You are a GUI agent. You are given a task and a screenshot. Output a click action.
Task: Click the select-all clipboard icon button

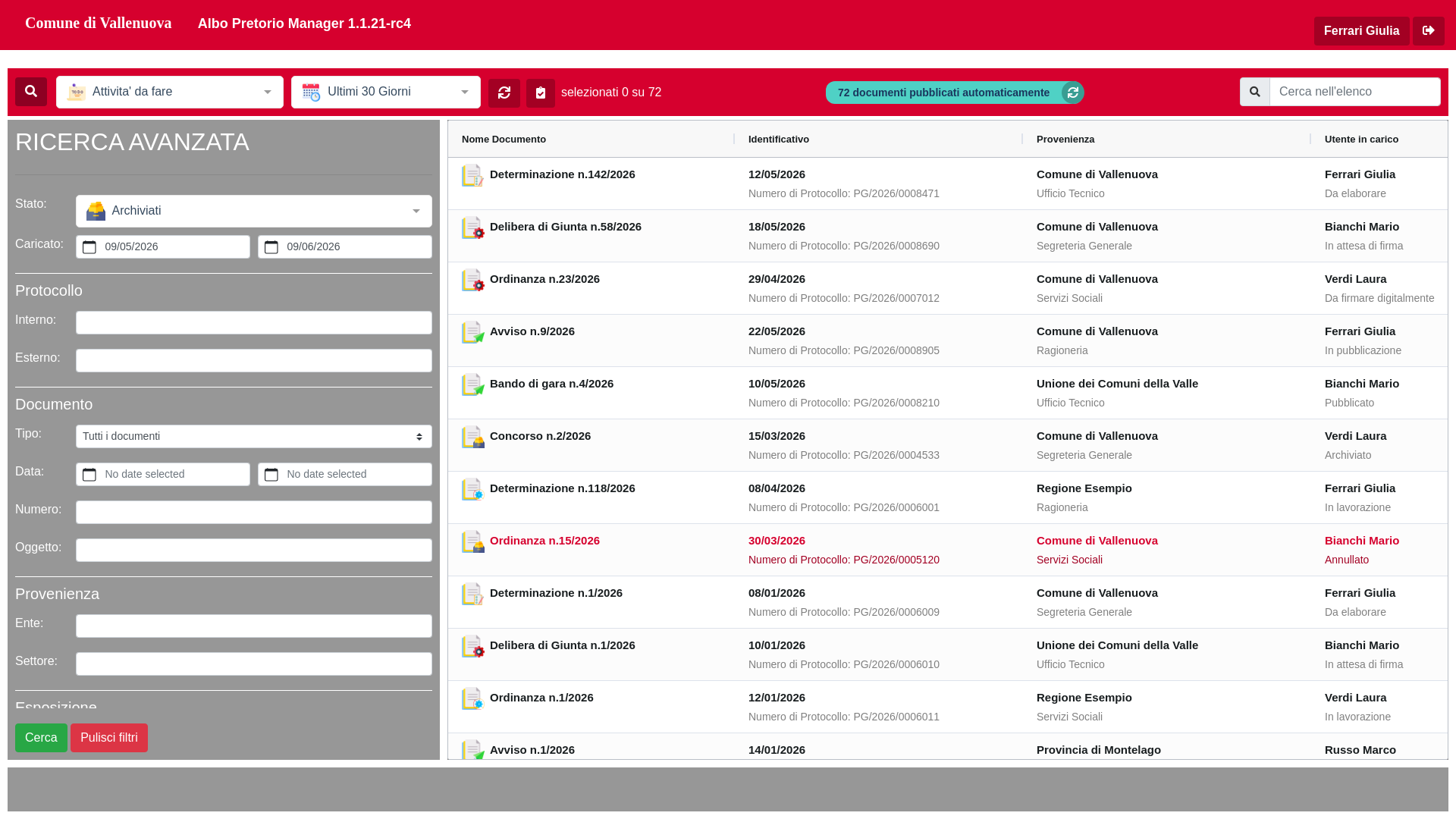point(541,93)
